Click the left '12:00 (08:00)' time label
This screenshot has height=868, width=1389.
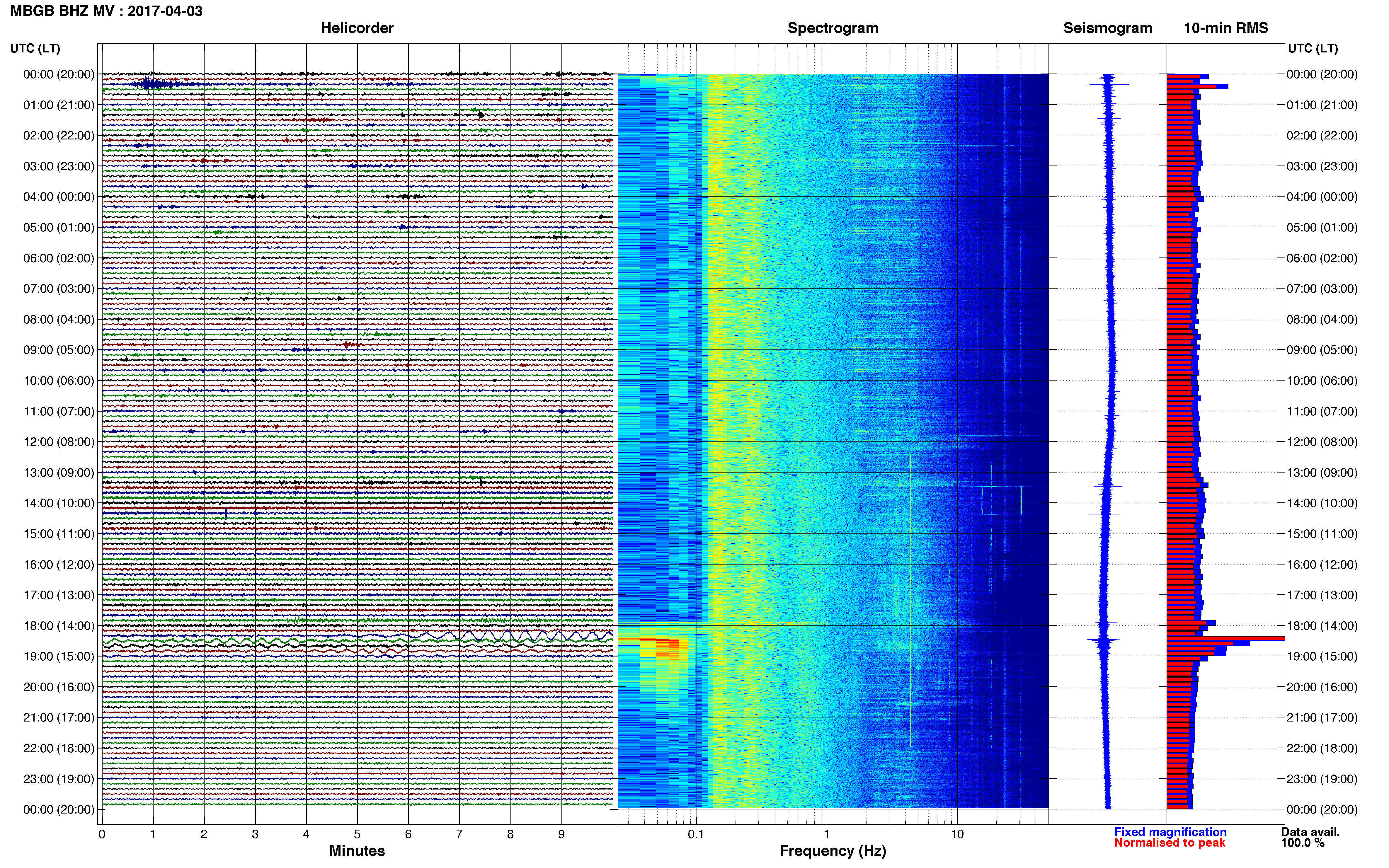(59, 442)
